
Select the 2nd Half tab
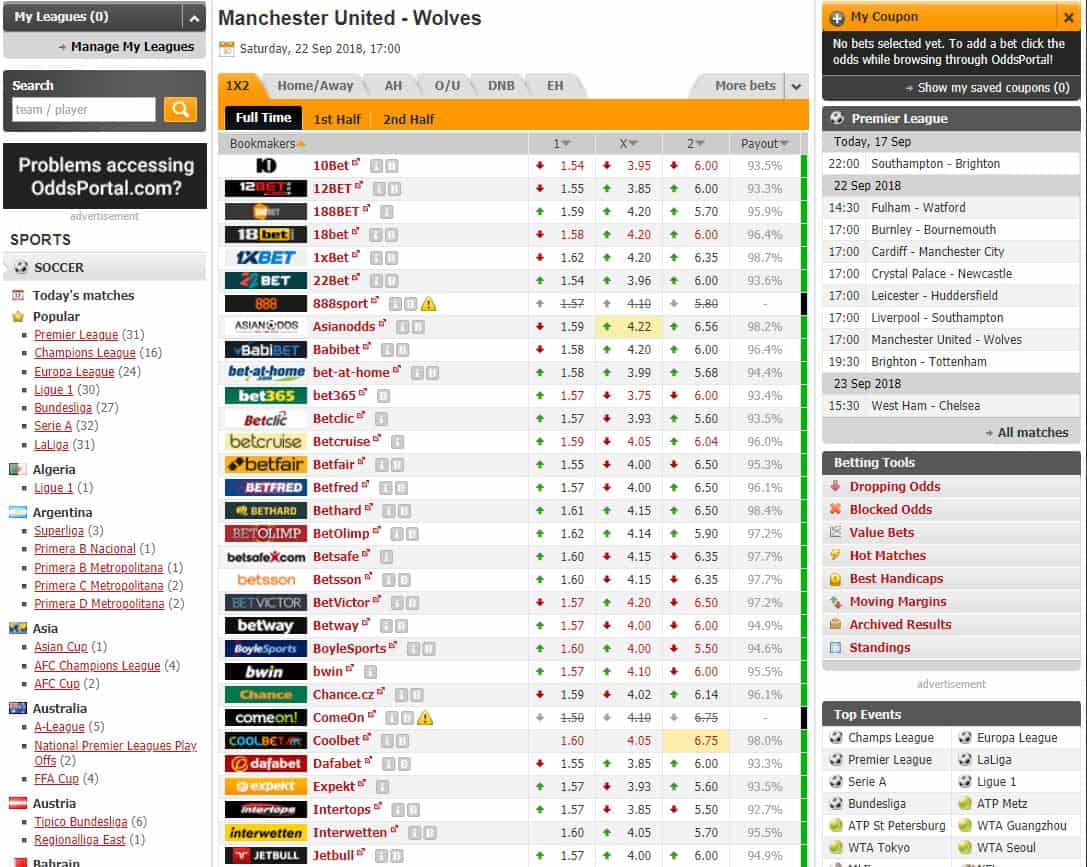point(408,119)
